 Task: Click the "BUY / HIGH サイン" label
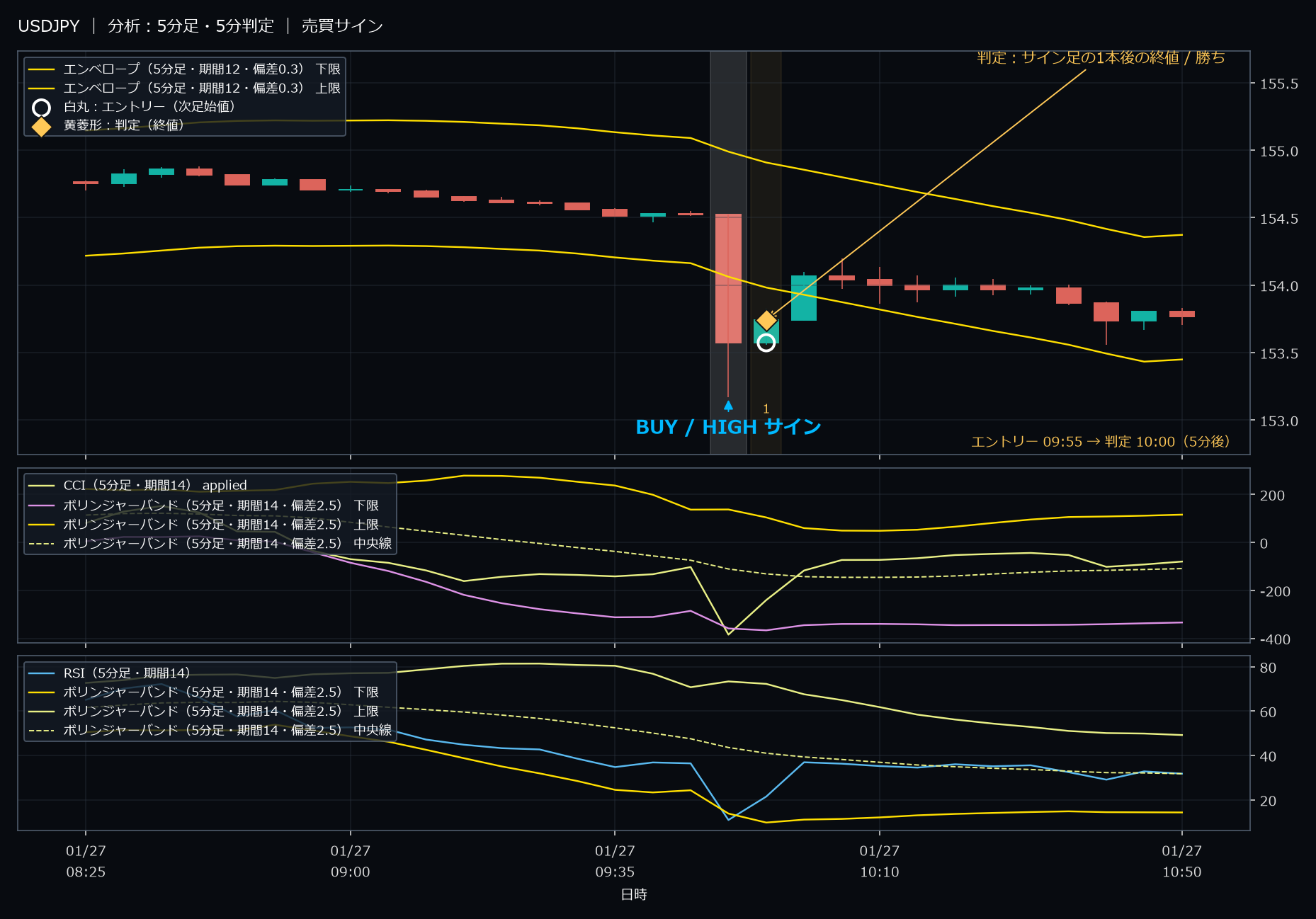tap(728, 427)
